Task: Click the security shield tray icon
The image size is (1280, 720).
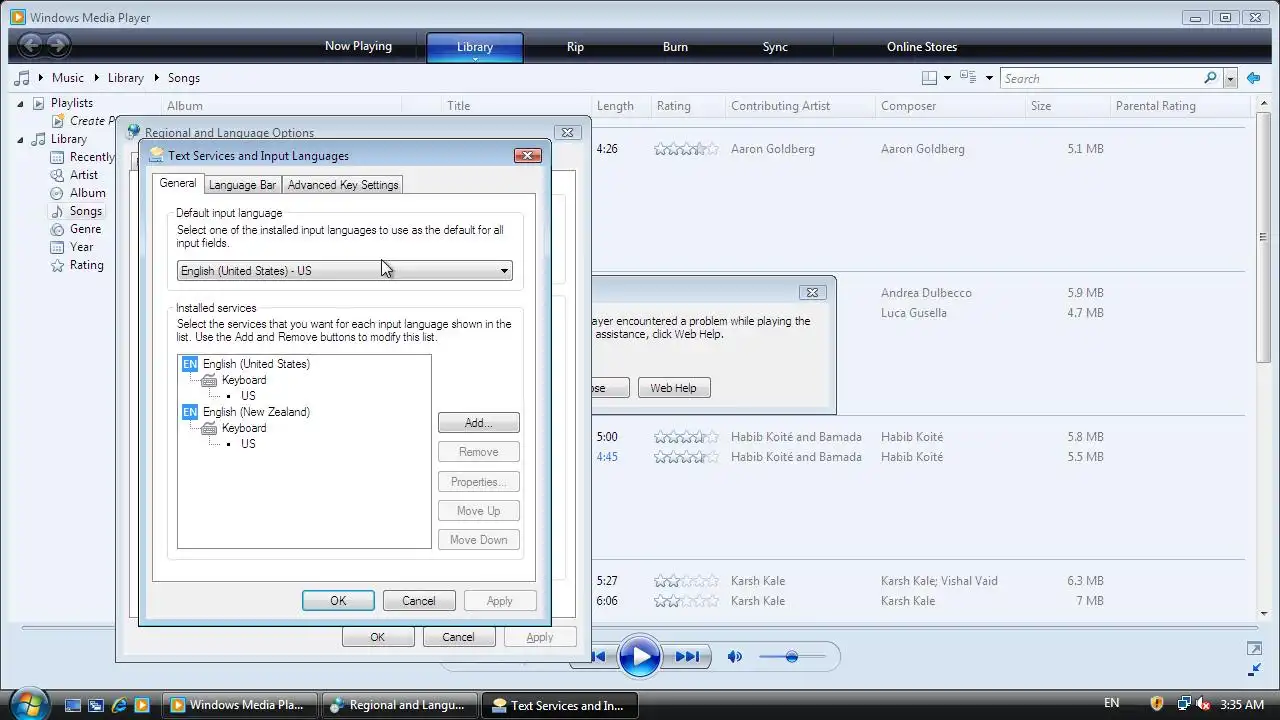Action: pyautogui.click(x=1157, y=704)
